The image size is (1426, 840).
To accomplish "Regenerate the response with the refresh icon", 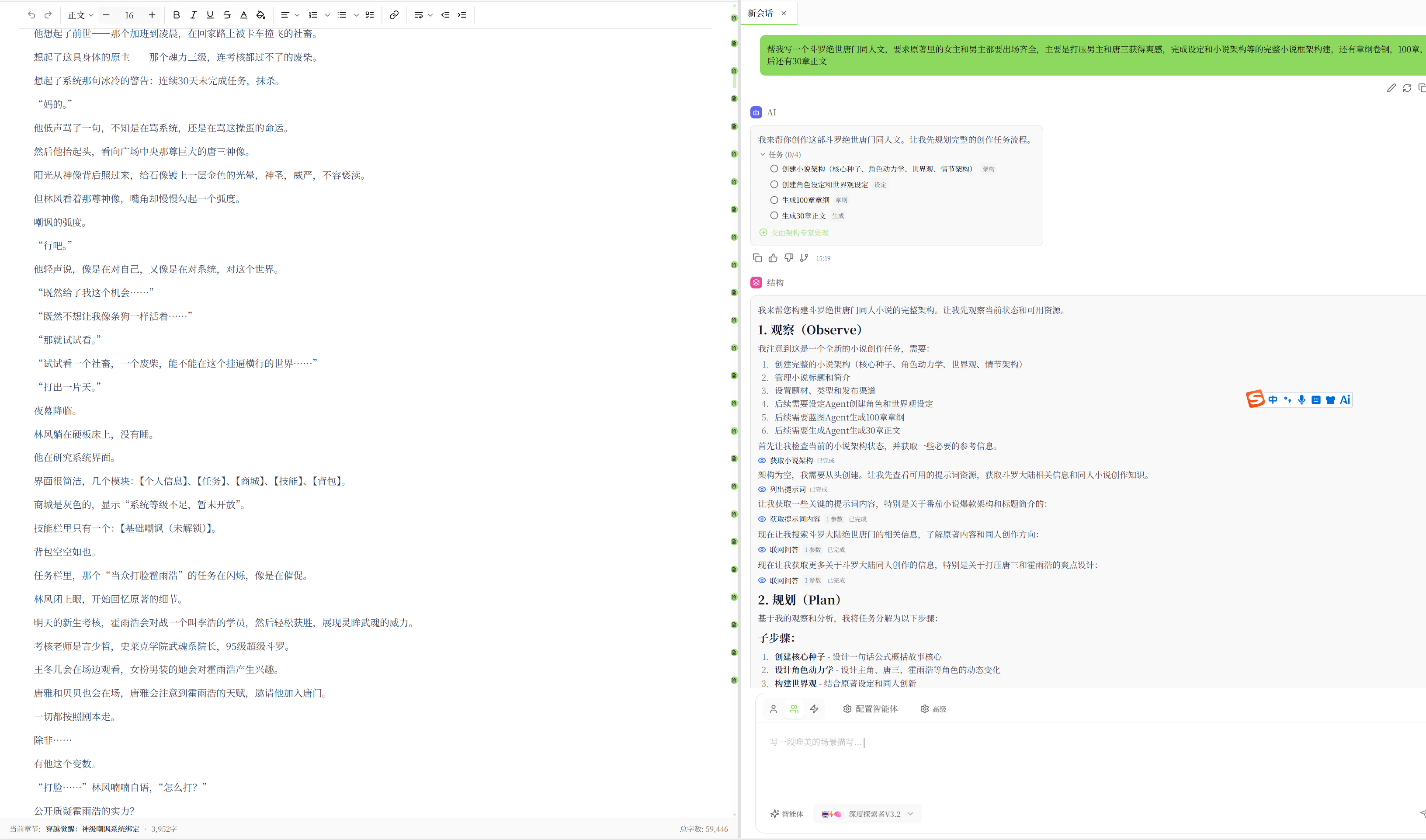I will click(x=1407, y=88).
